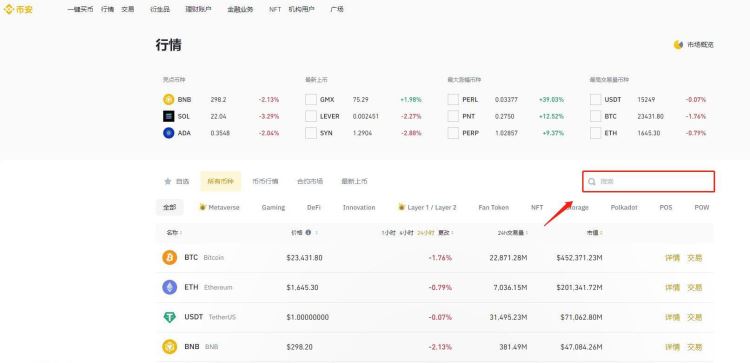Open 机构用户 in navigation
The image size is (750, 363).
coord(302,9)
